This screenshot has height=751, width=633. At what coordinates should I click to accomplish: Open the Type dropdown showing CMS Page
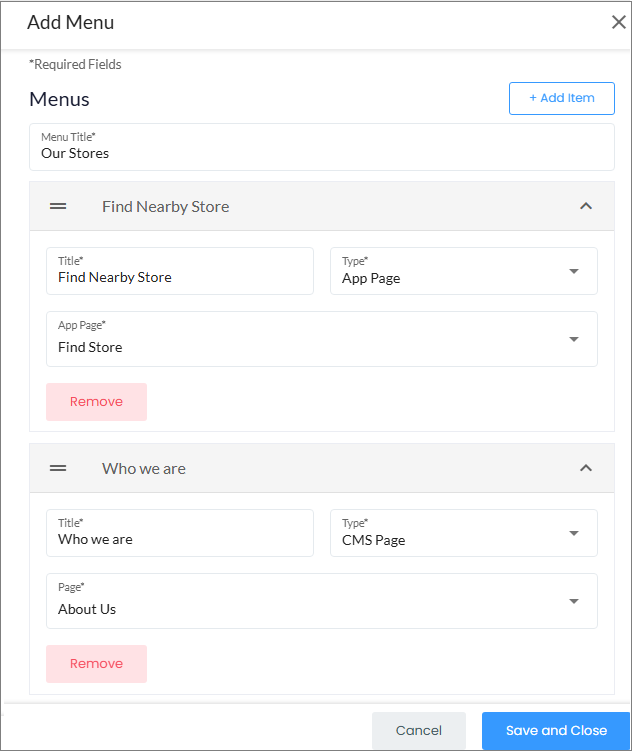click(x=463, y=533)
